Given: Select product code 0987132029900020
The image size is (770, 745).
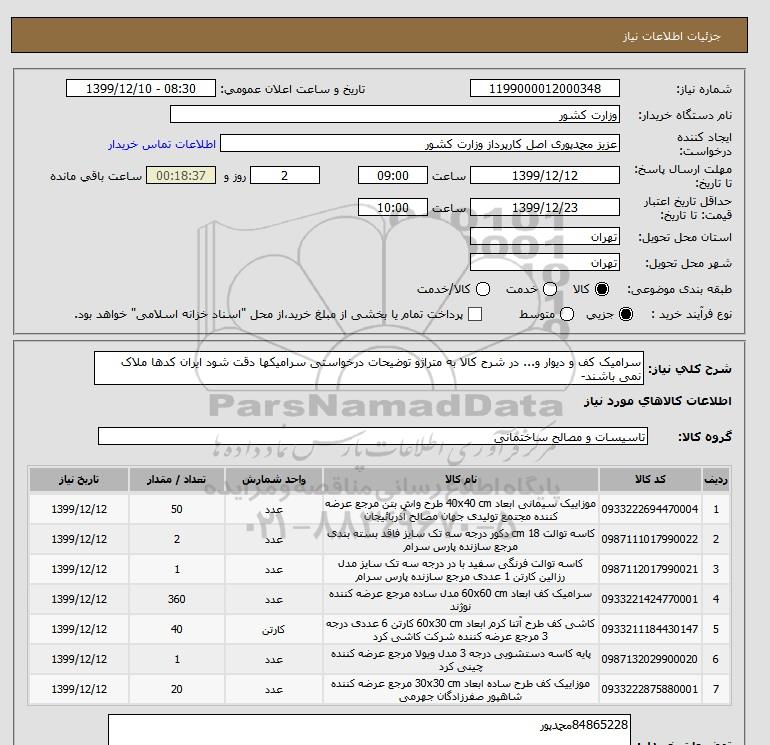Looking at the screenshot, I should tap(650, 659).
